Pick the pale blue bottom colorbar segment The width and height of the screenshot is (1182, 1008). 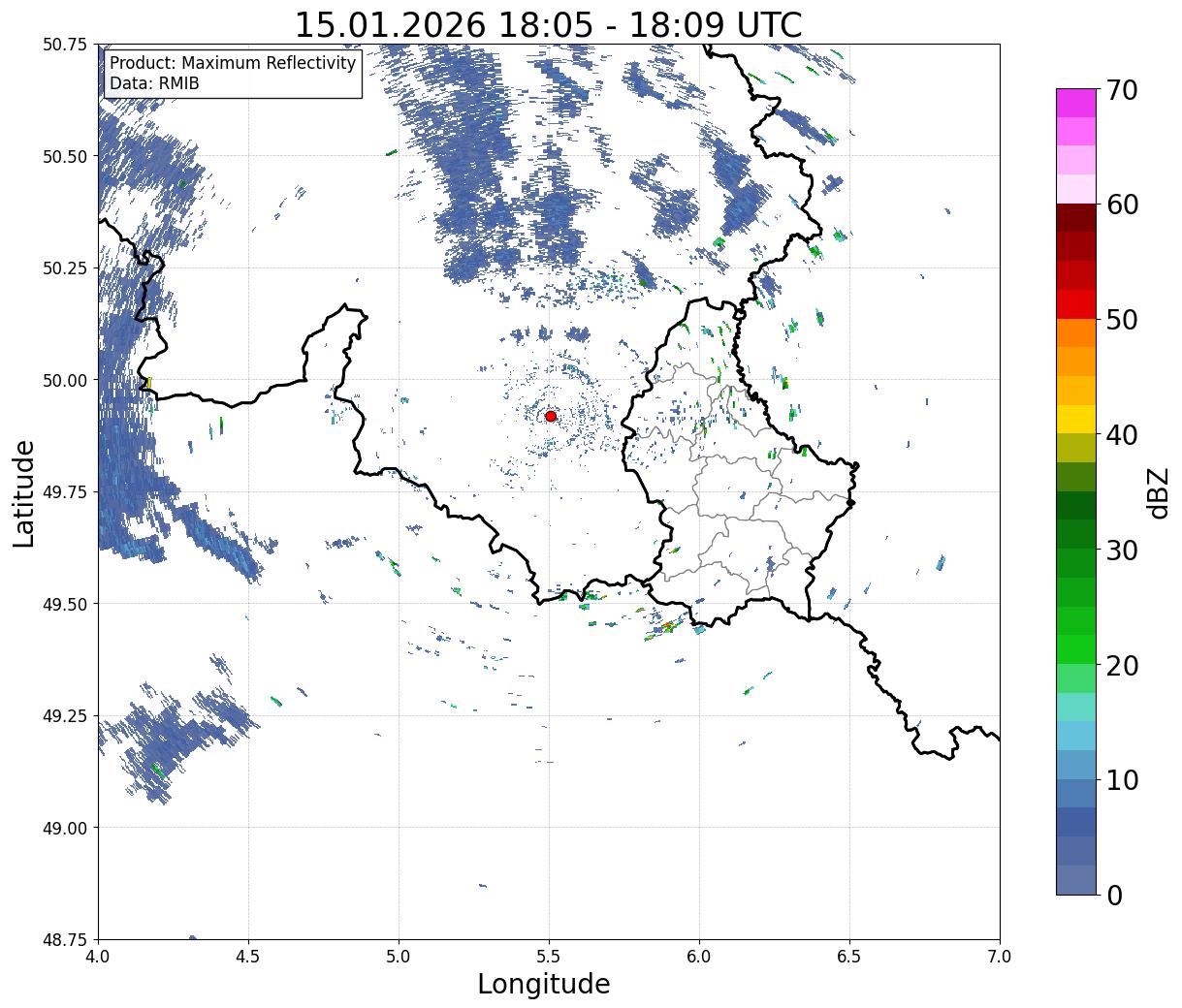click(x=1076, y=879)
